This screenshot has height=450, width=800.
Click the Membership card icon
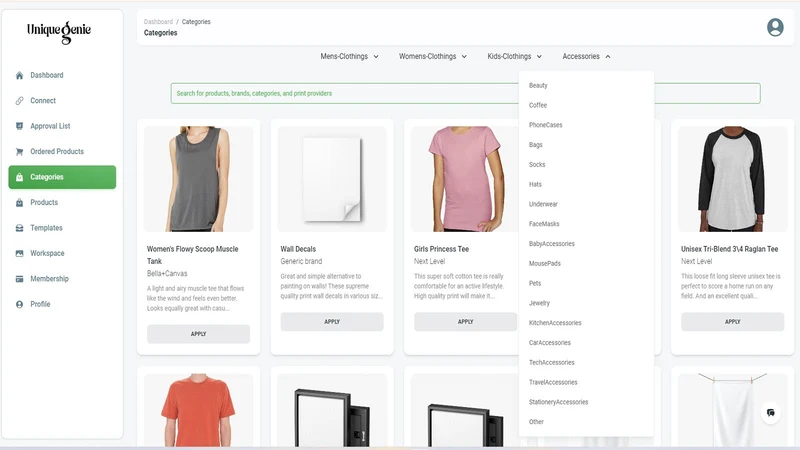coord(19,279)
